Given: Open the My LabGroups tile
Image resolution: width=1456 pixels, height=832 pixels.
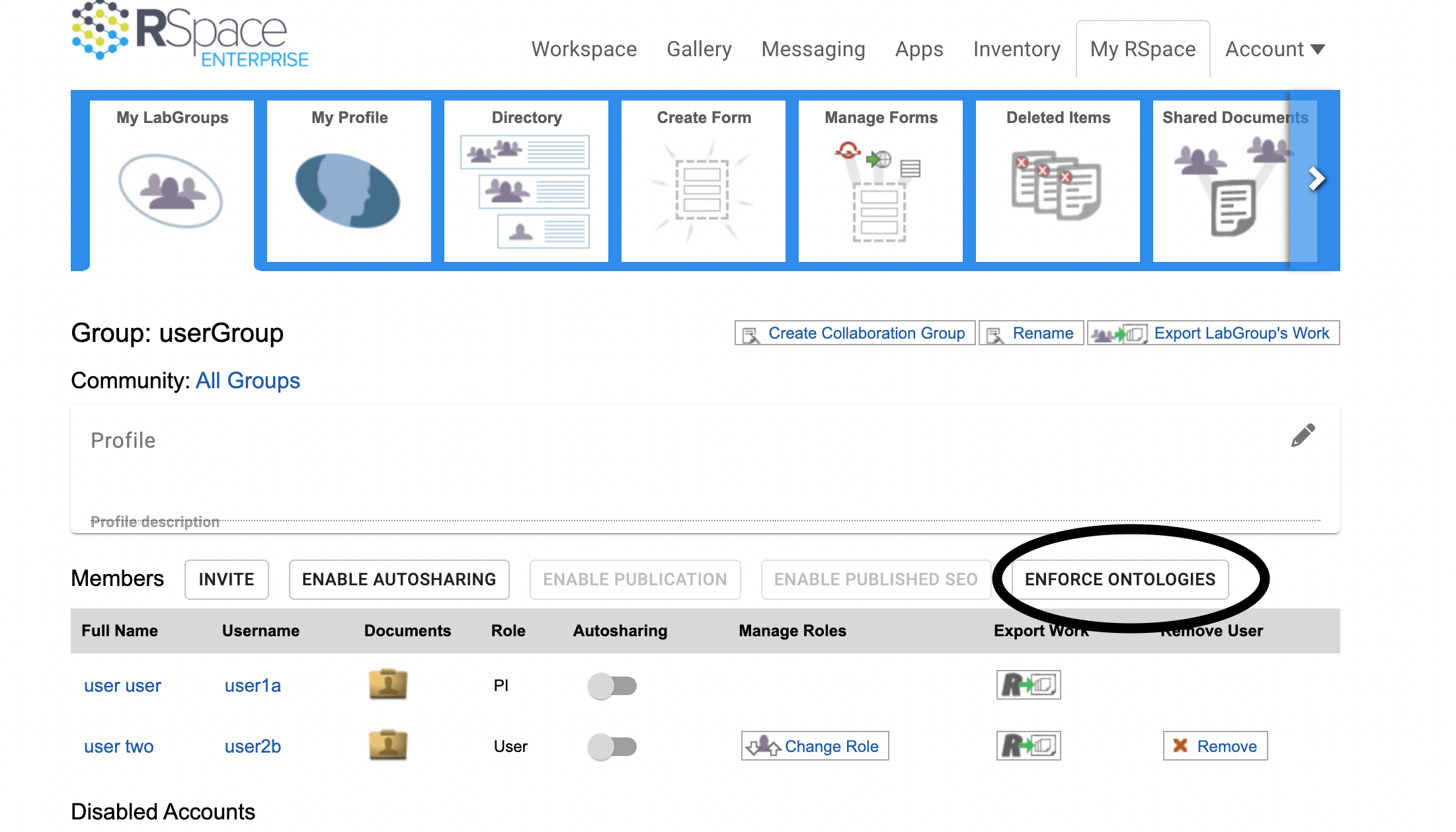Looking at the screenshot, I should [x=172, y=181].
